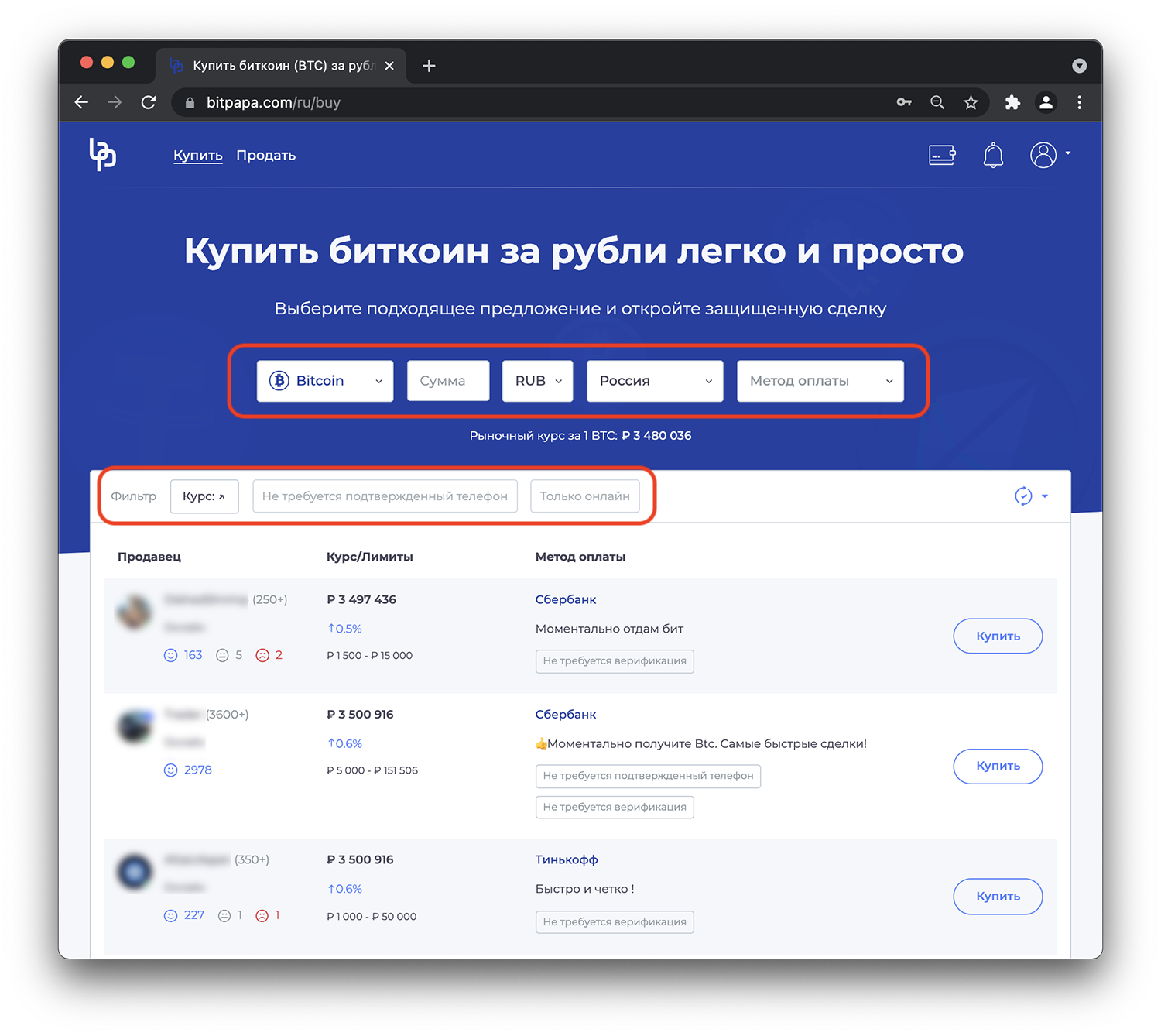The image size is (1161, 1036).
Task: Click the market rate ₽ 3 480 036
Action: 656,436
